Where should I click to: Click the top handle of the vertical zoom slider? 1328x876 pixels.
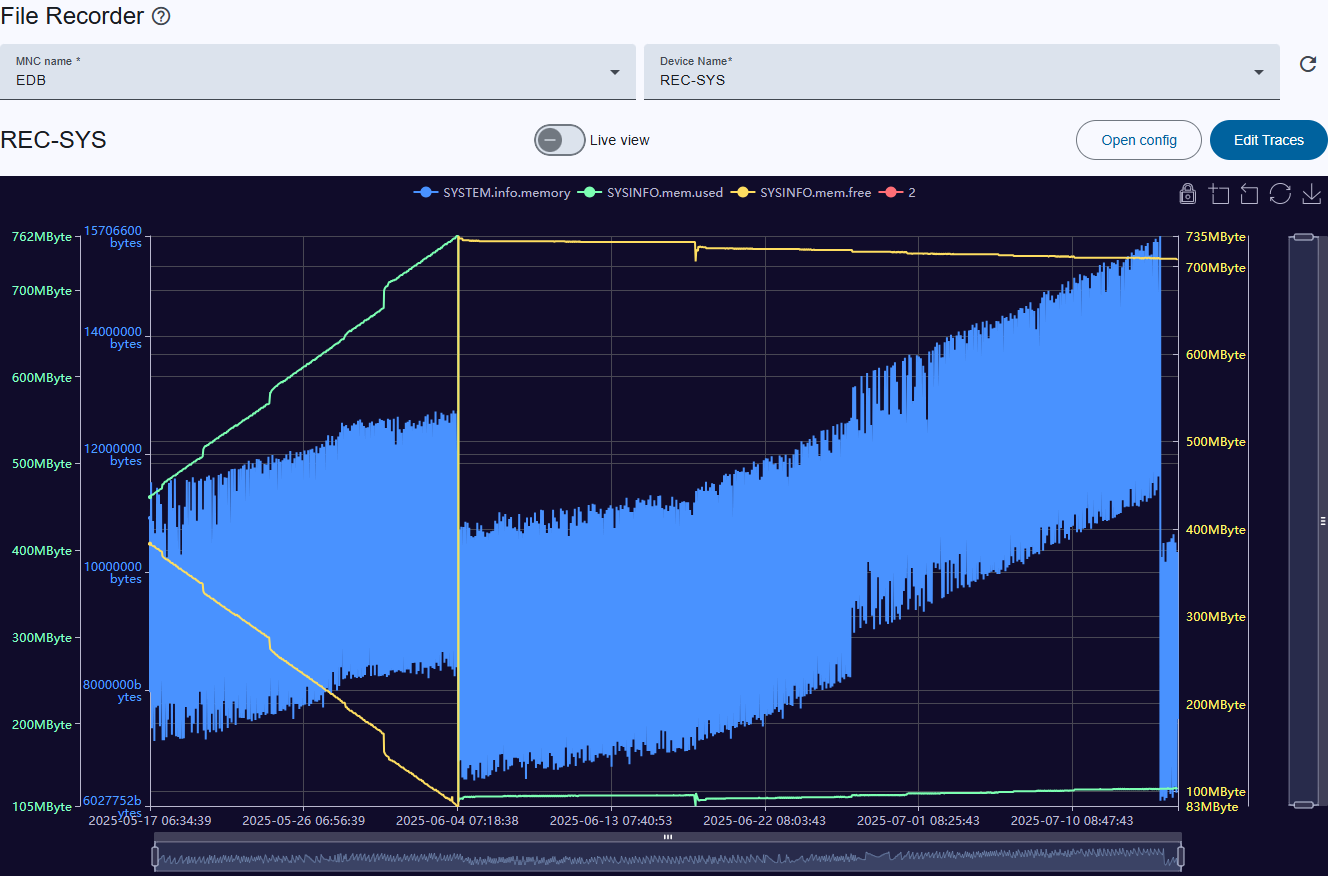coord(1303,237)
